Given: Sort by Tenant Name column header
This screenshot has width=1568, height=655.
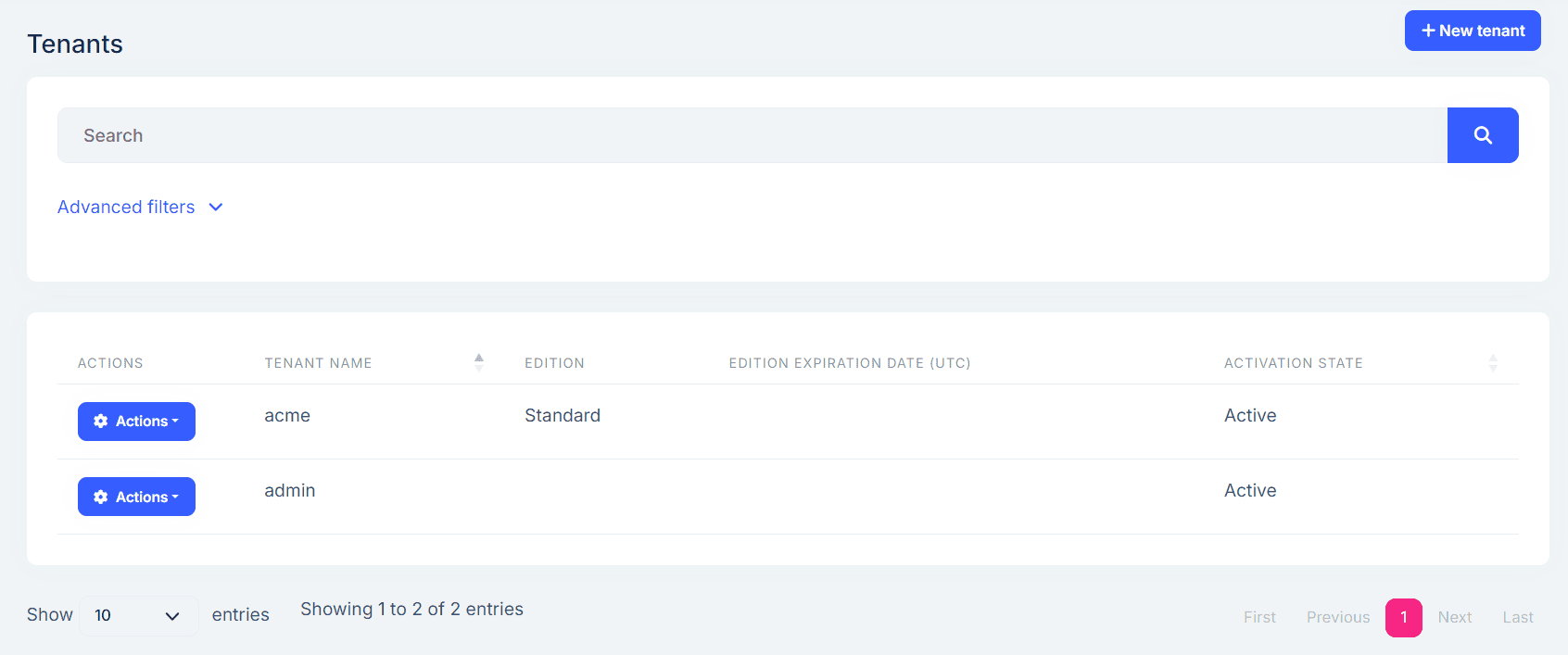Looking at the screenshot, I should [318, 363].
